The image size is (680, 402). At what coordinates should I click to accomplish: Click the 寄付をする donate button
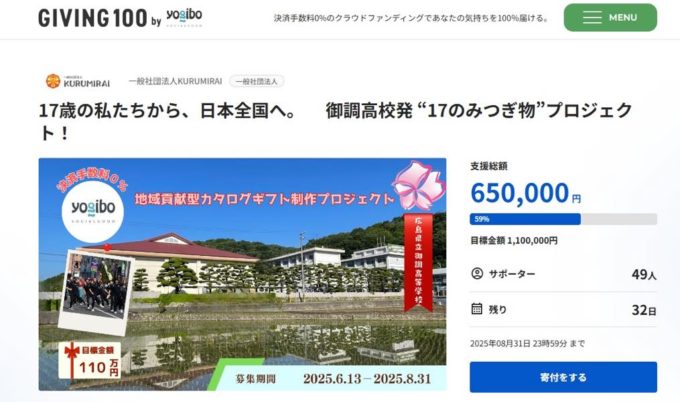click(x=563, y=377)
